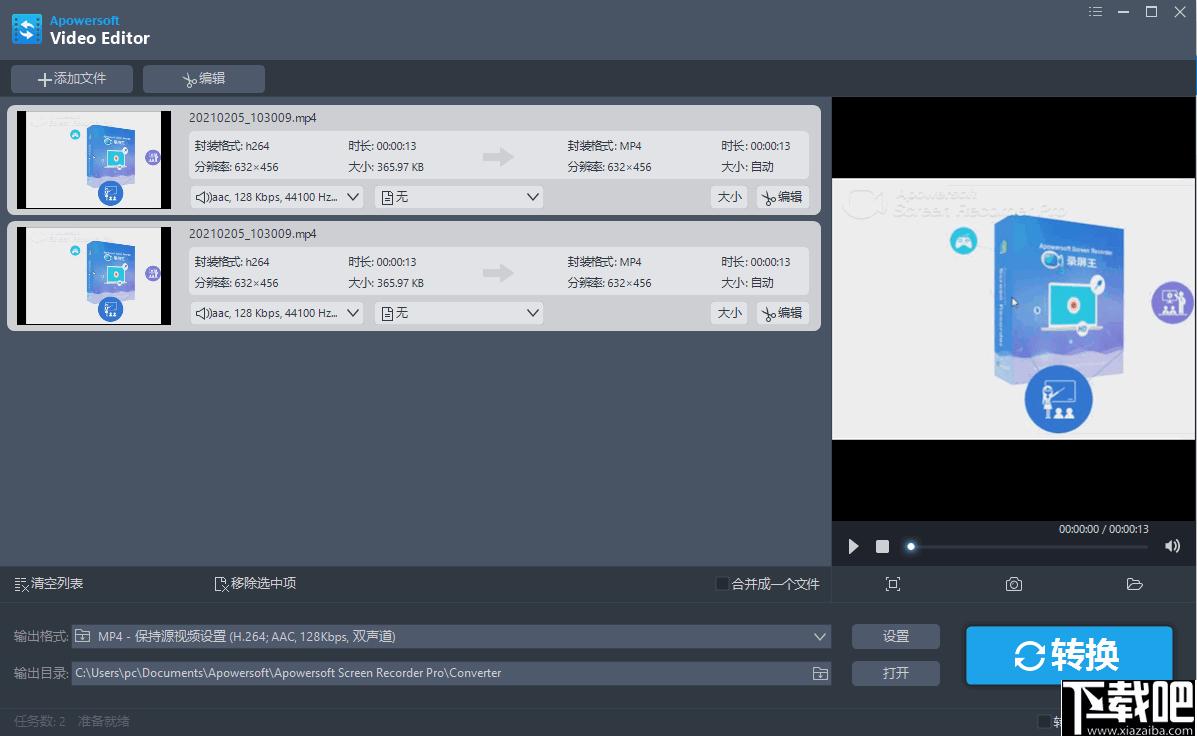The height and width of the screenshot is (736, 1197).
Task: Click the 设置 settings button
Action: click(x=895, y=637)
